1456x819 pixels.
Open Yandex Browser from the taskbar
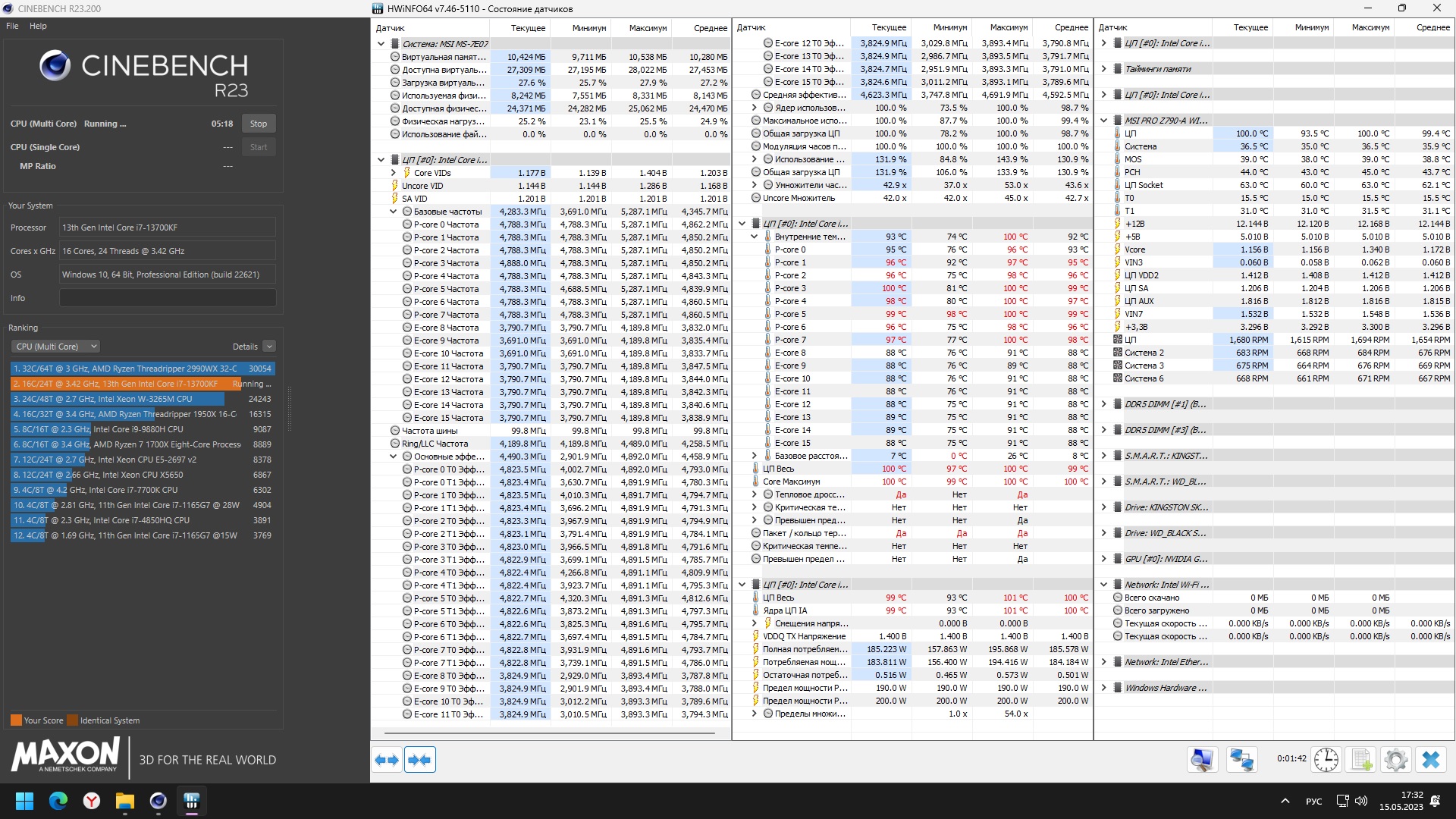(92, 801)
